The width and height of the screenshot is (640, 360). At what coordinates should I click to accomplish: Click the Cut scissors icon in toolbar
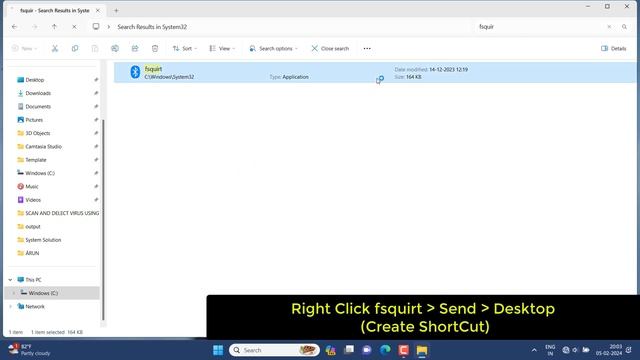point(55,49)
